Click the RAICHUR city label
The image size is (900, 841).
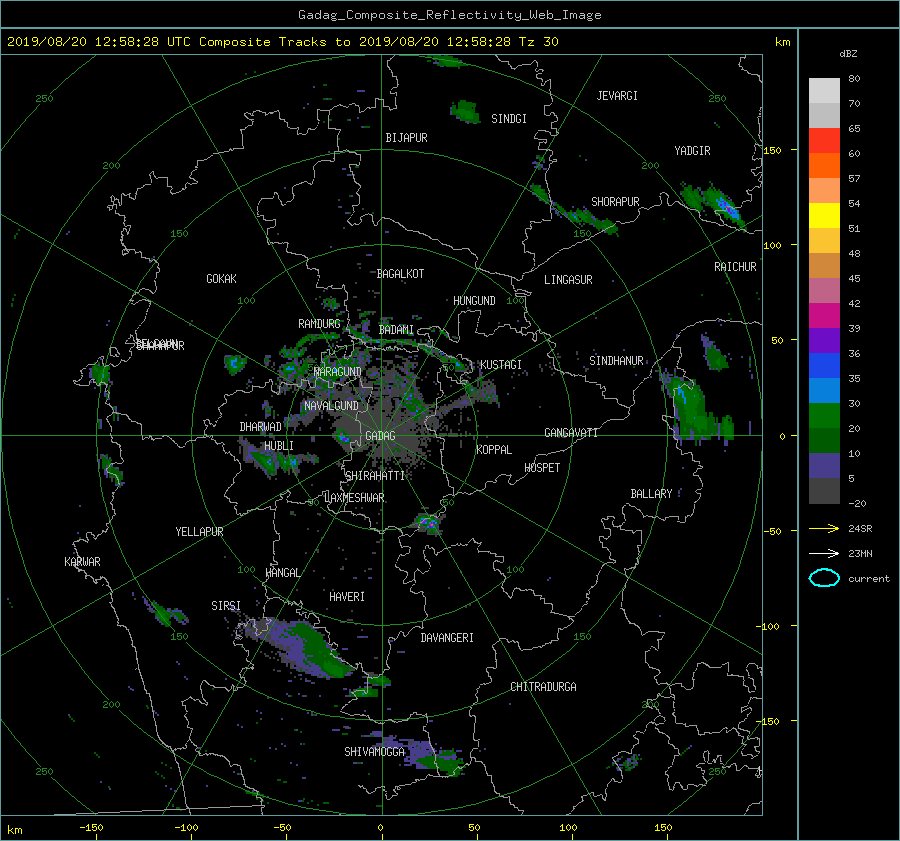[x=735, y=267]
